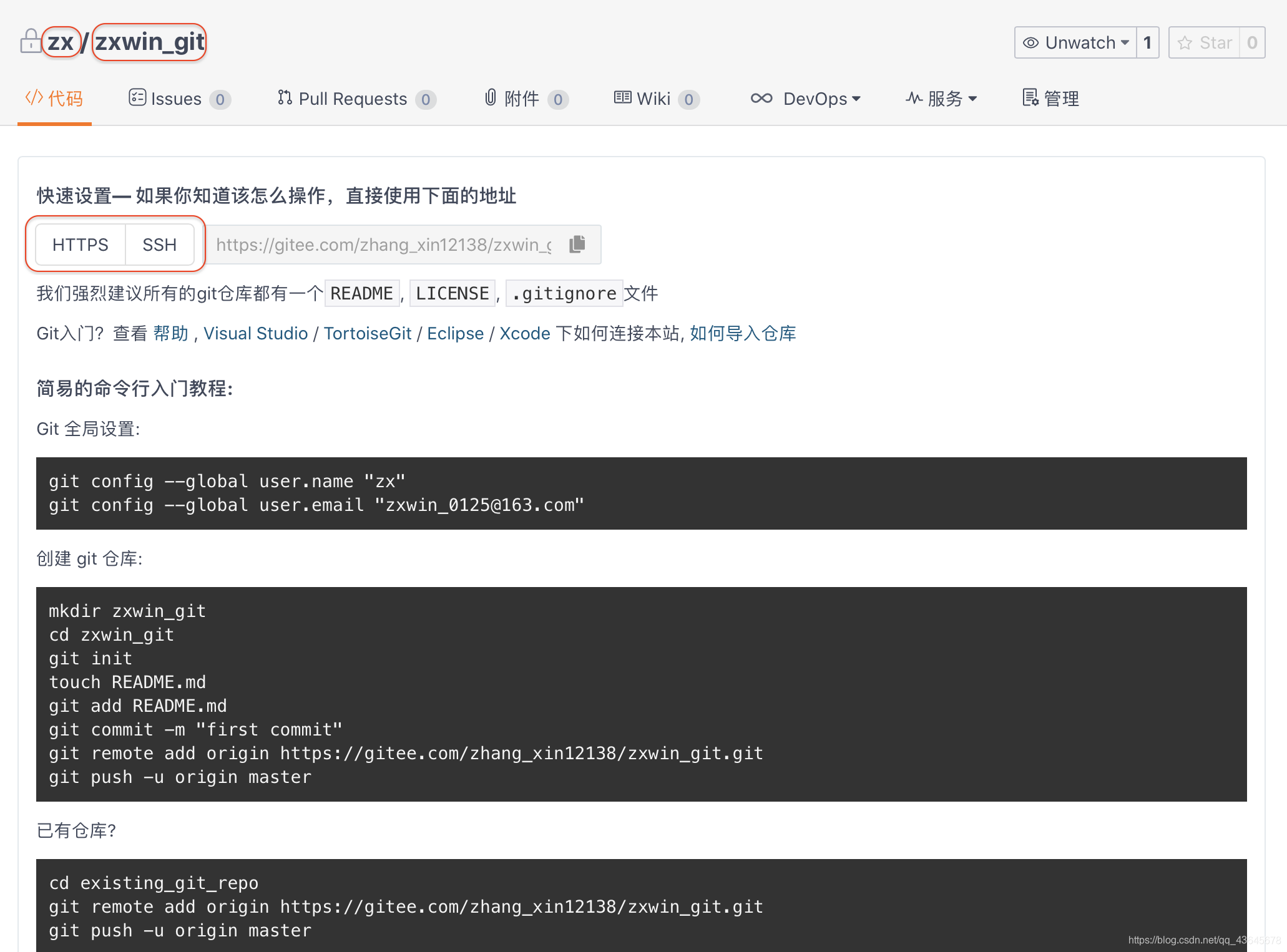Screen dimensions: 1287x952
Task: Click the Issues count badge 0
Action: click(x=220, y=99)
